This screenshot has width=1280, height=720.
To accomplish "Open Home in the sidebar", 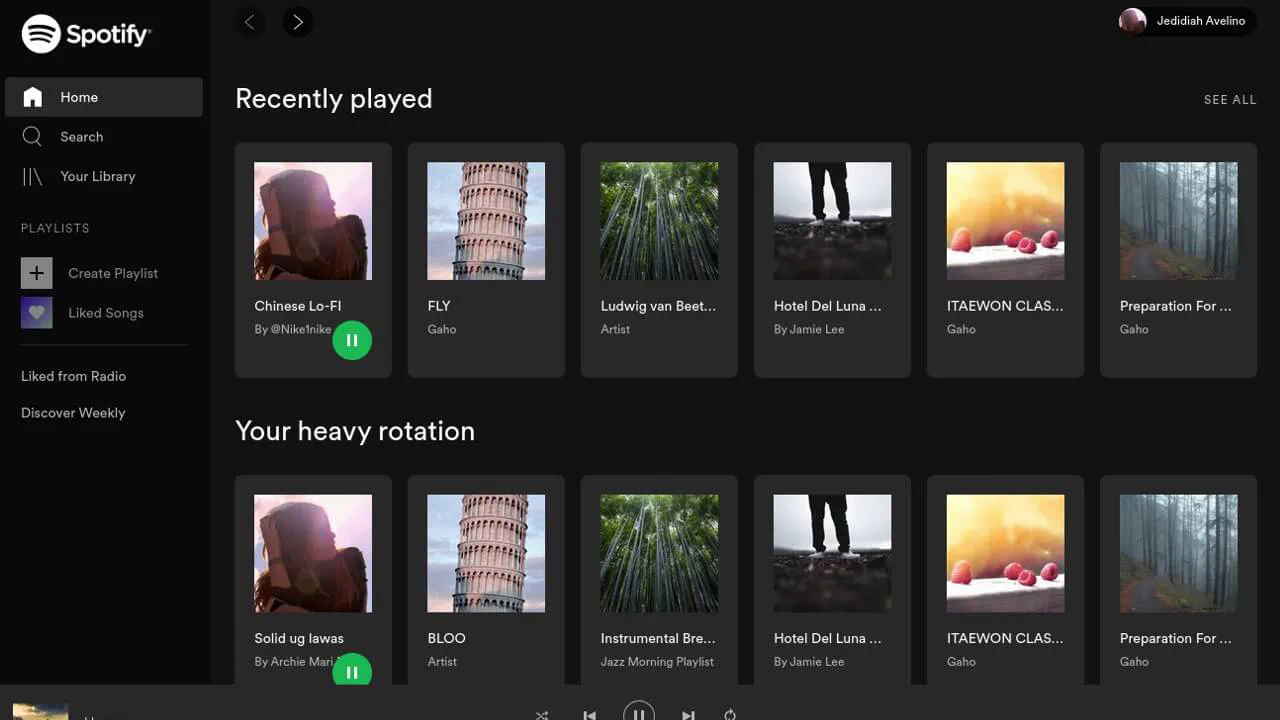I will pos(104,97).
